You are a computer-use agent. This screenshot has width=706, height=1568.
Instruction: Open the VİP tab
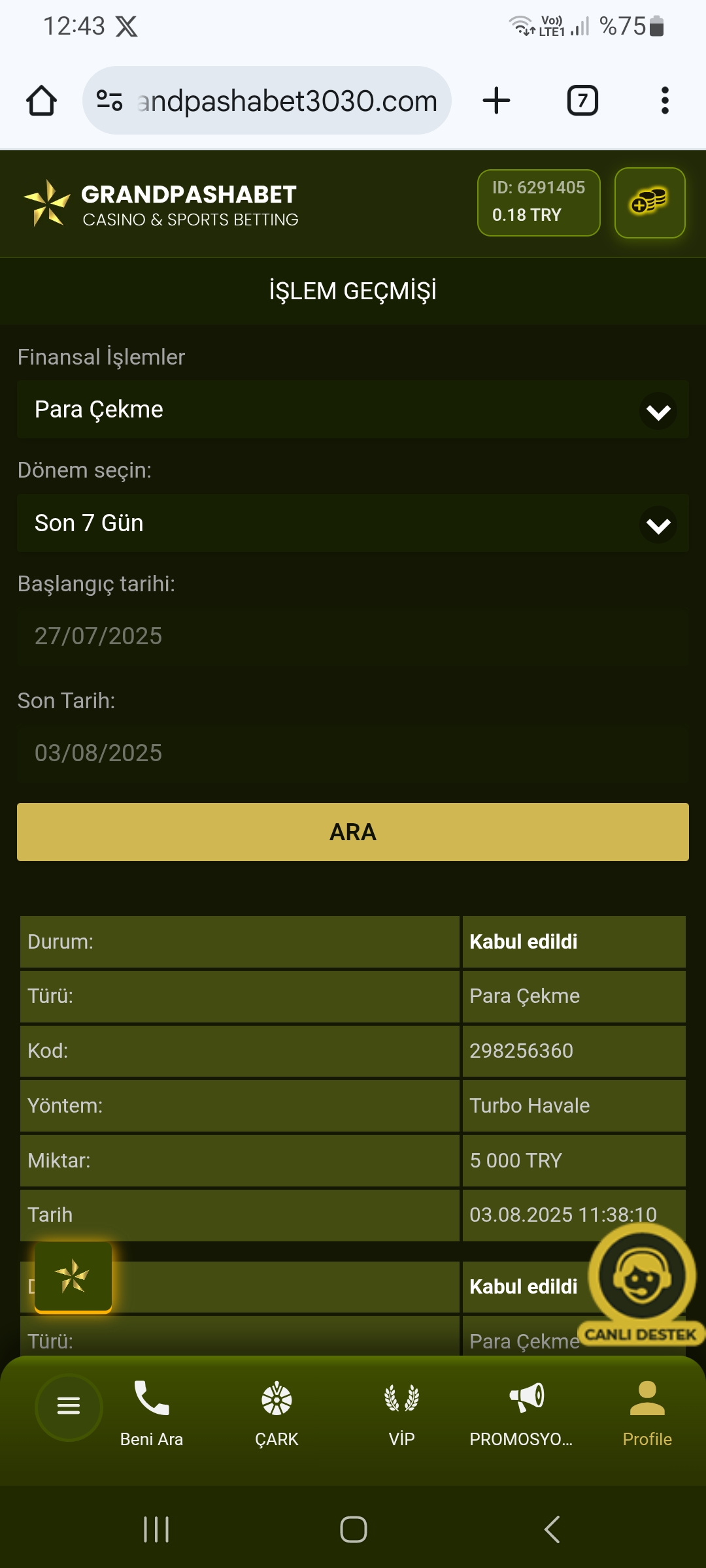click(401, 1414)
